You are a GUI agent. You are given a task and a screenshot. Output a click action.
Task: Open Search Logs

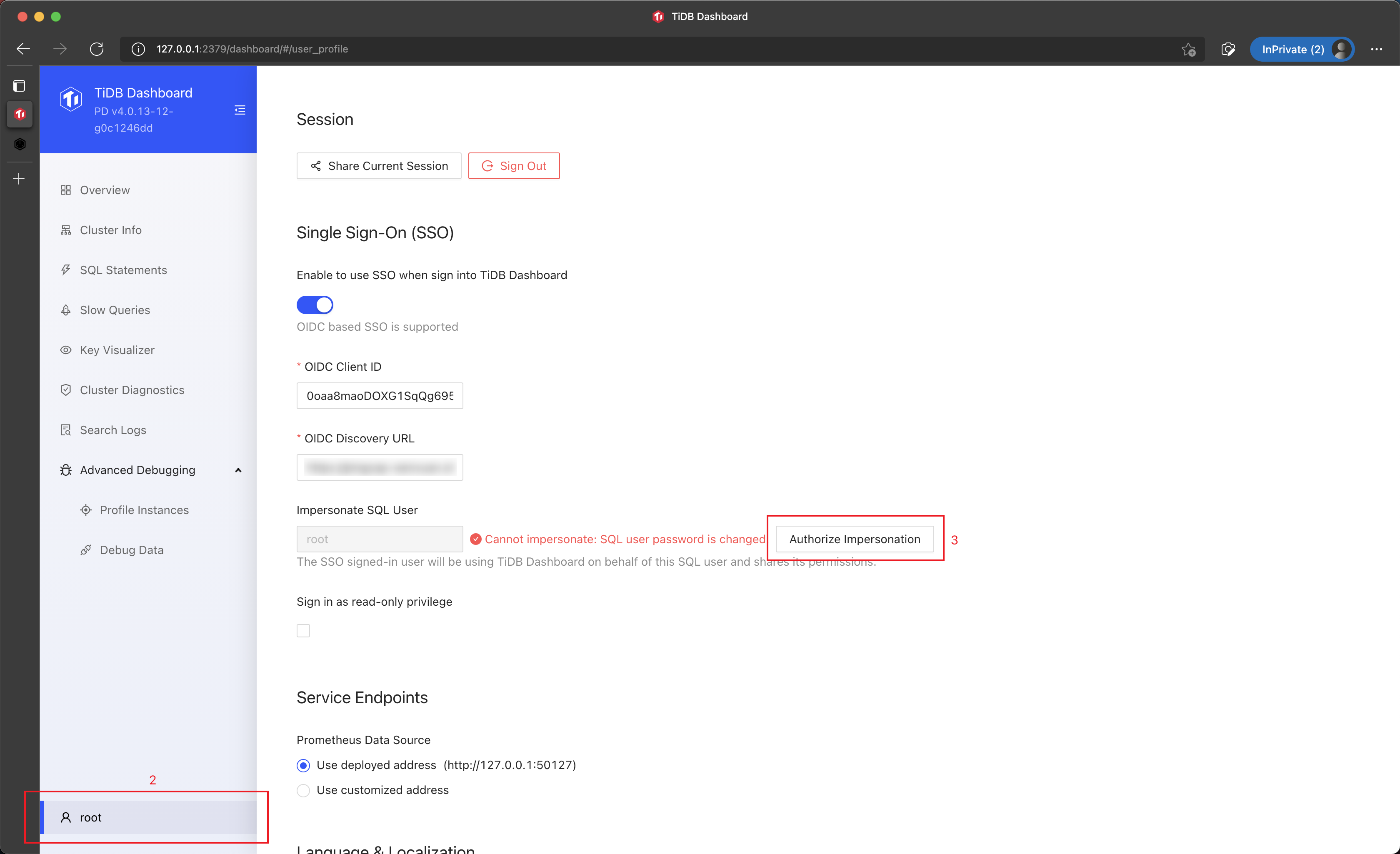point(113,429)
